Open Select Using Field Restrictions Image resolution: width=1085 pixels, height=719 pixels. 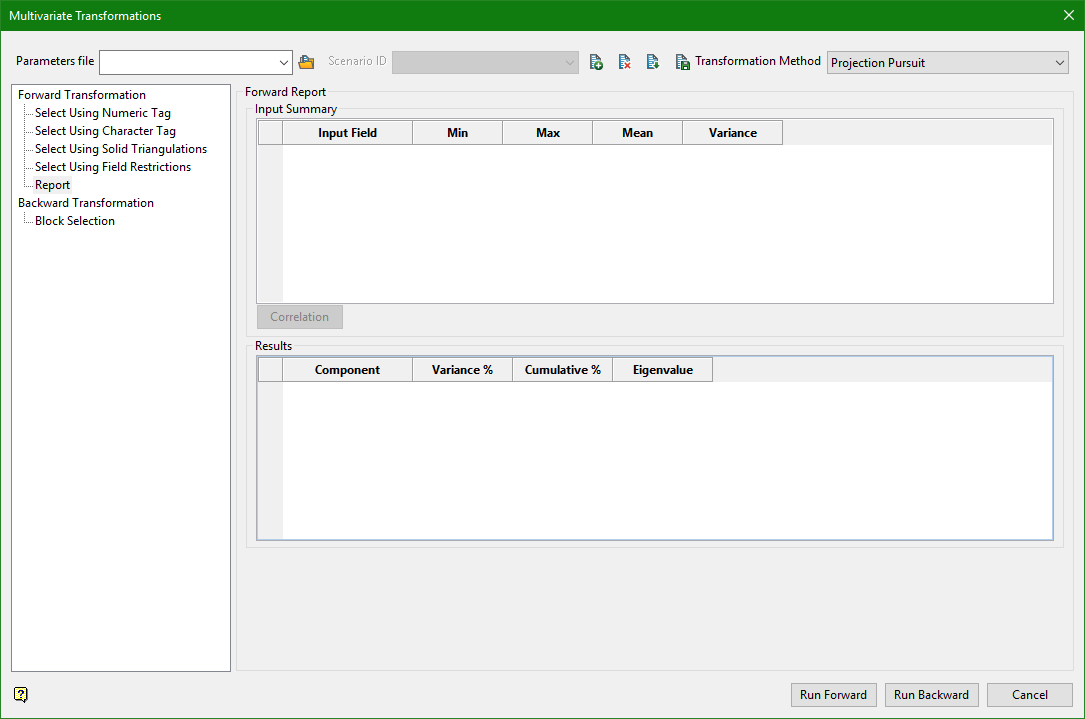point(112,167)
